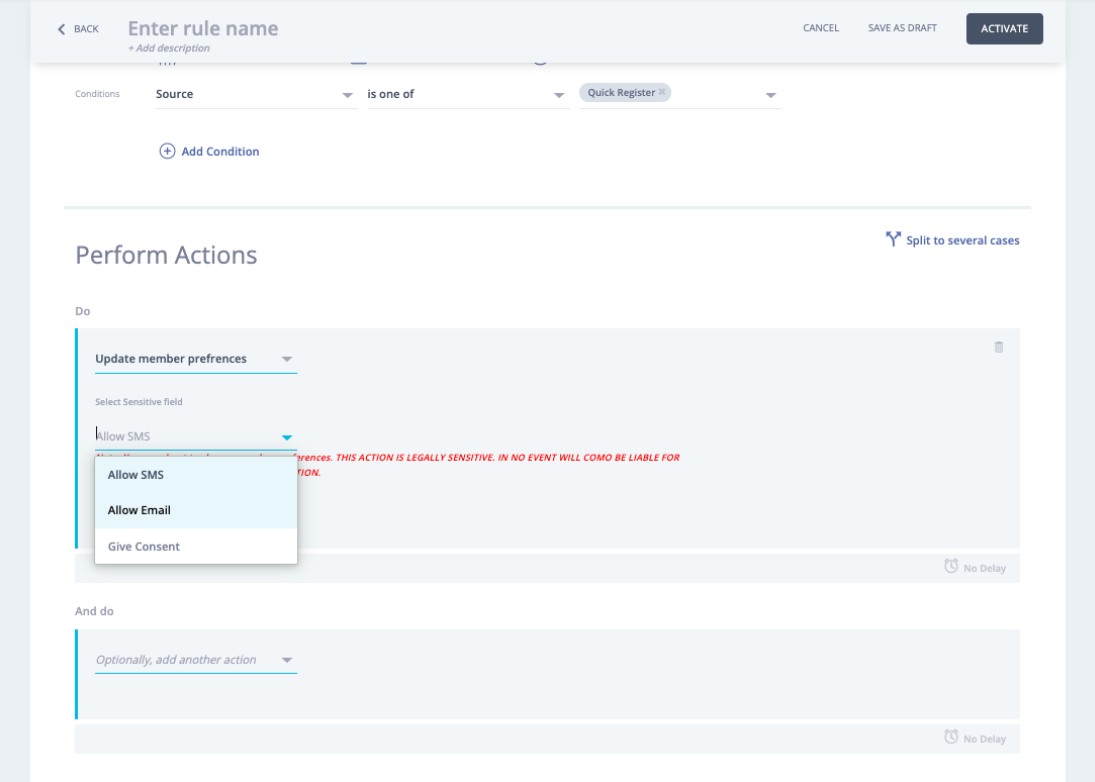Select Give Consent from the list
The height and width of the screenshot is (782, 1095).
pos(196,546)
